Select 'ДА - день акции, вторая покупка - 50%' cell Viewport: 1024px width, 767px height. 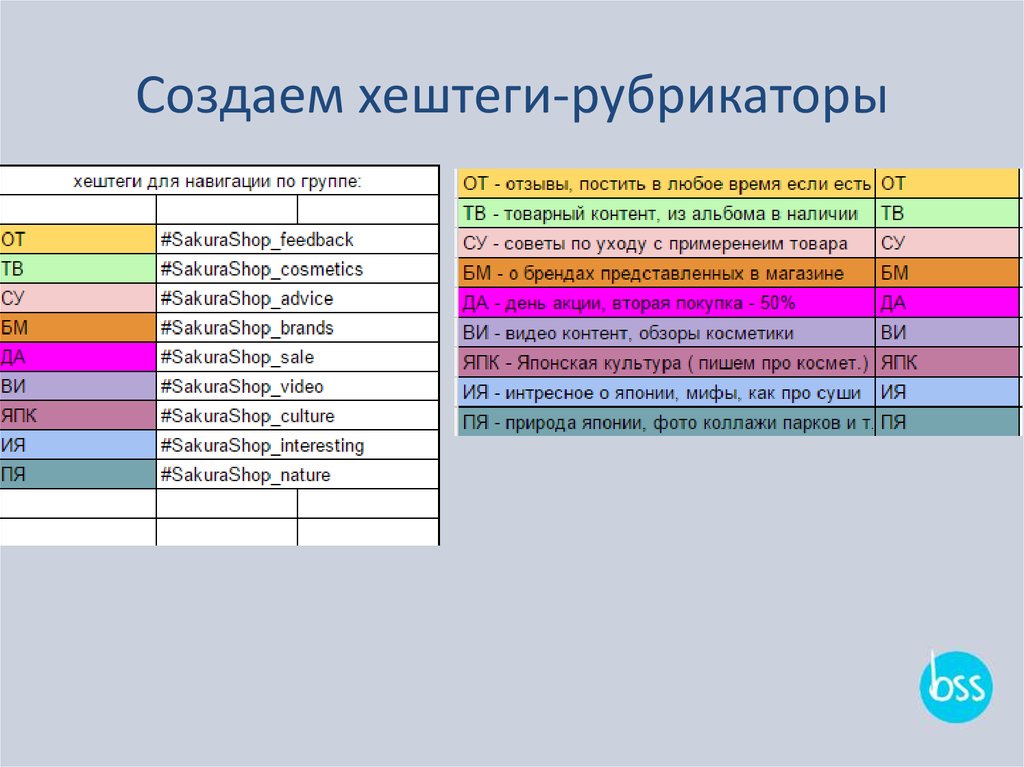pyautogui.click(x=666, y=303)
